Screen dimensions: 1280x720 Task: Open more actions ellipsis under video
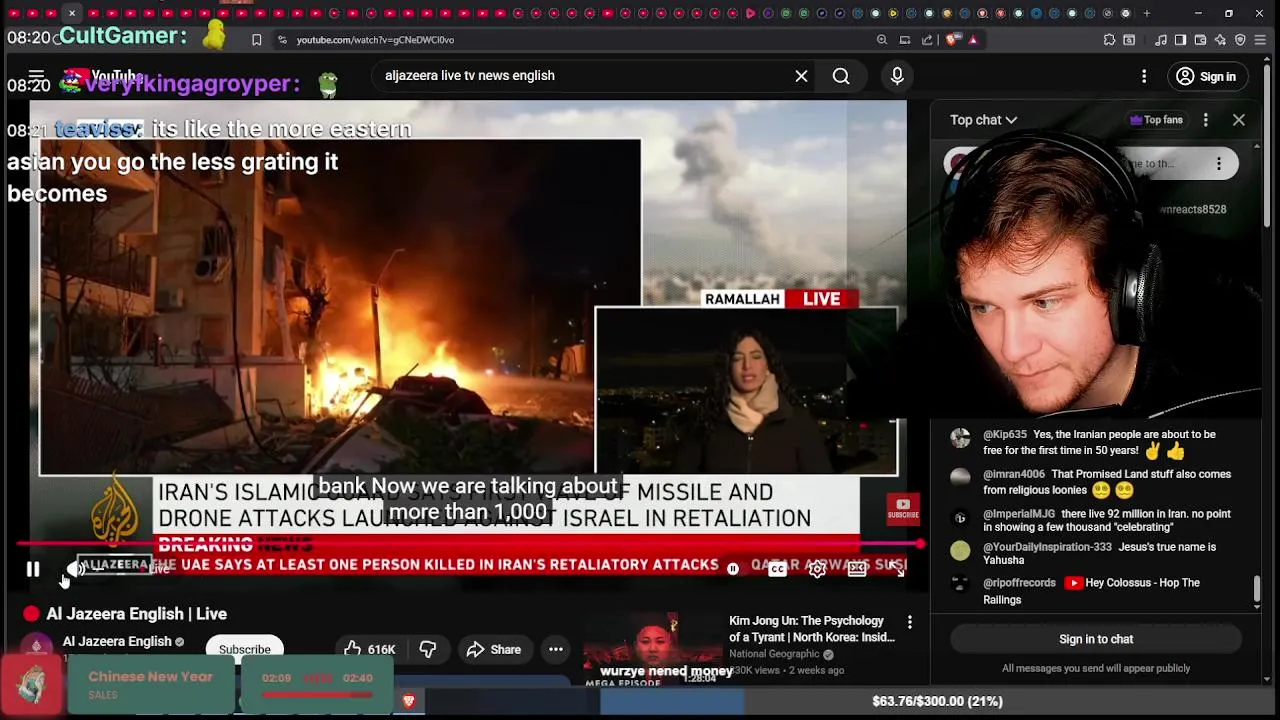(556, 649)
